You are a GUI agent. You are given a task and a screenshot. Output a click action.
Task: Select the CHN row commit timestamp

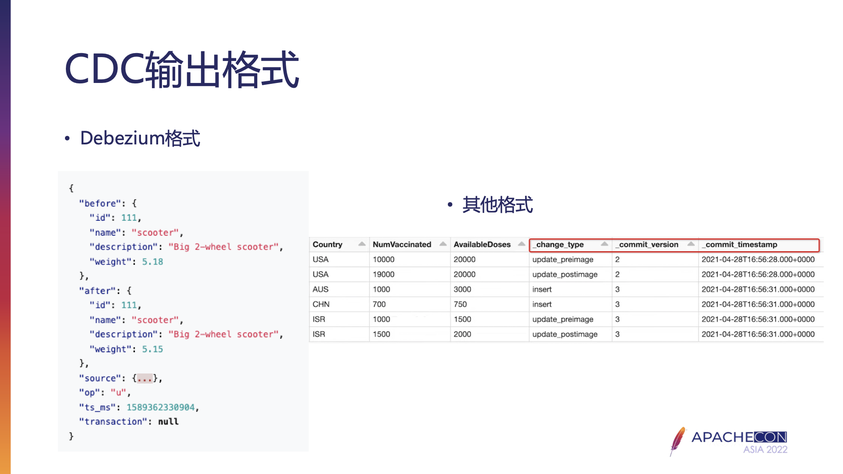coord(758,305)
